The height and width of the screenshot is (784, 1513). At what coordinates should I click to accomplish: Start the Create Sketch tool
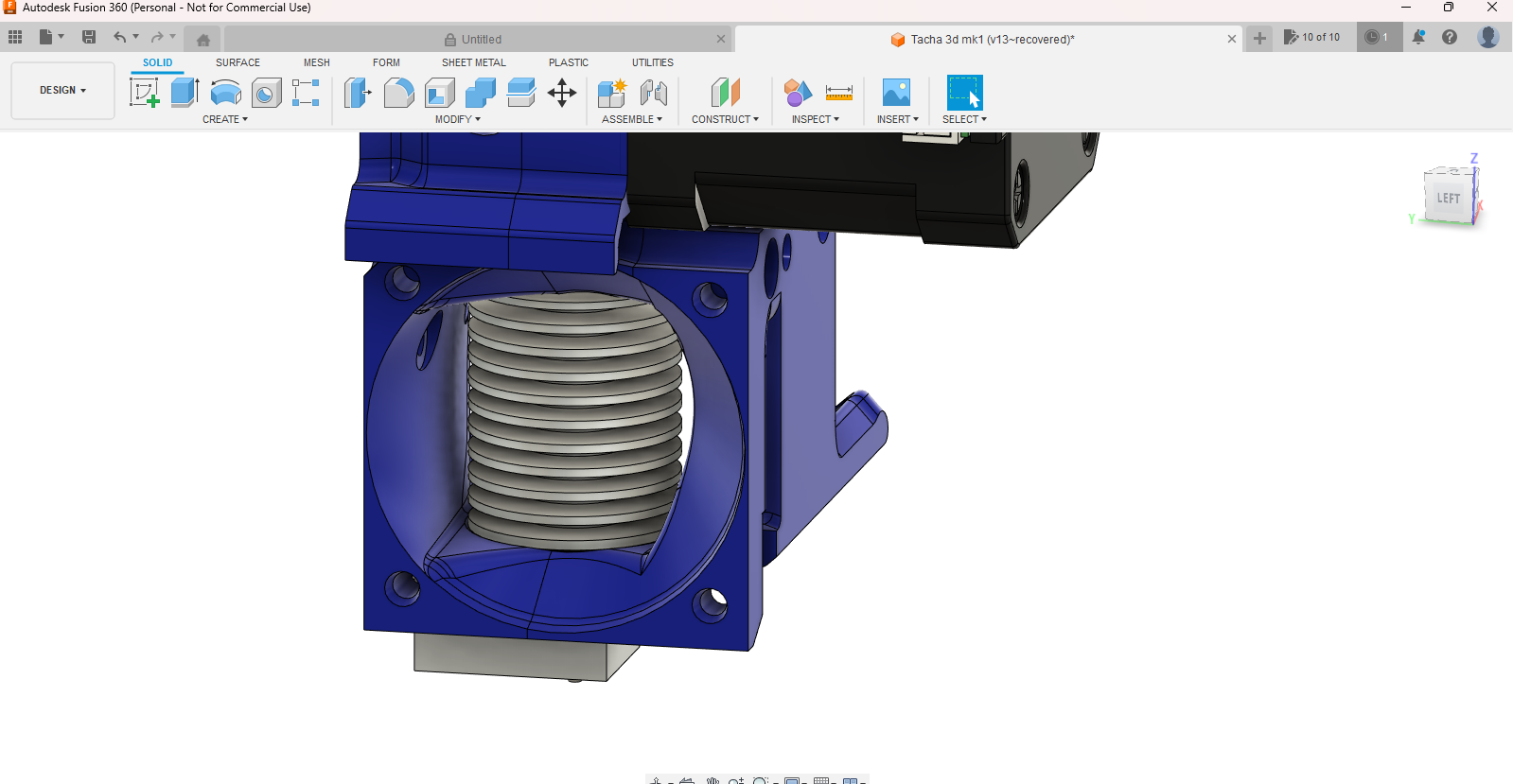pyautogui.click(x=144, y=93)
